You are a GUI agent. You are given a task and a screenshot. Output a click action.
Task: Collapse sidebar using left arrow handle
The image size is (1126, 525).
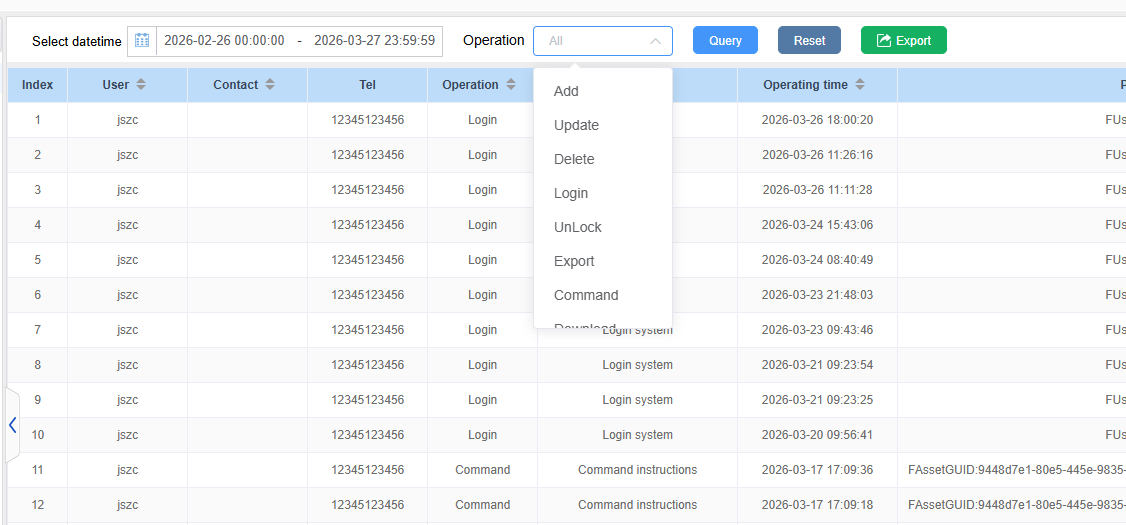13,425
